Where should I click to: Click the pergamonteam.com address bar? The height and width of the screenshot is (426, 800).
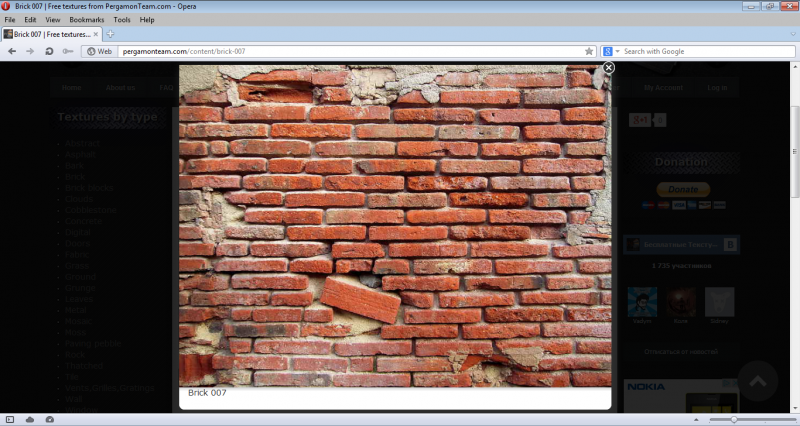(351, 51)
